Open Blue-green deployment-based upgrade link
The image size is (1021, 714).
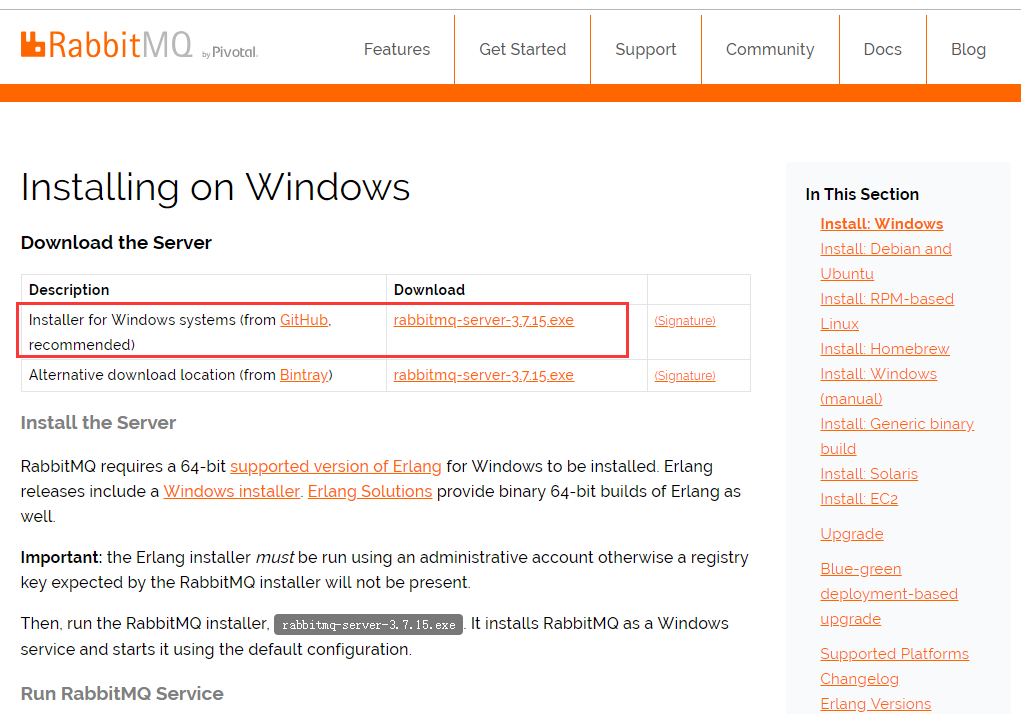(x=889, y=594)
